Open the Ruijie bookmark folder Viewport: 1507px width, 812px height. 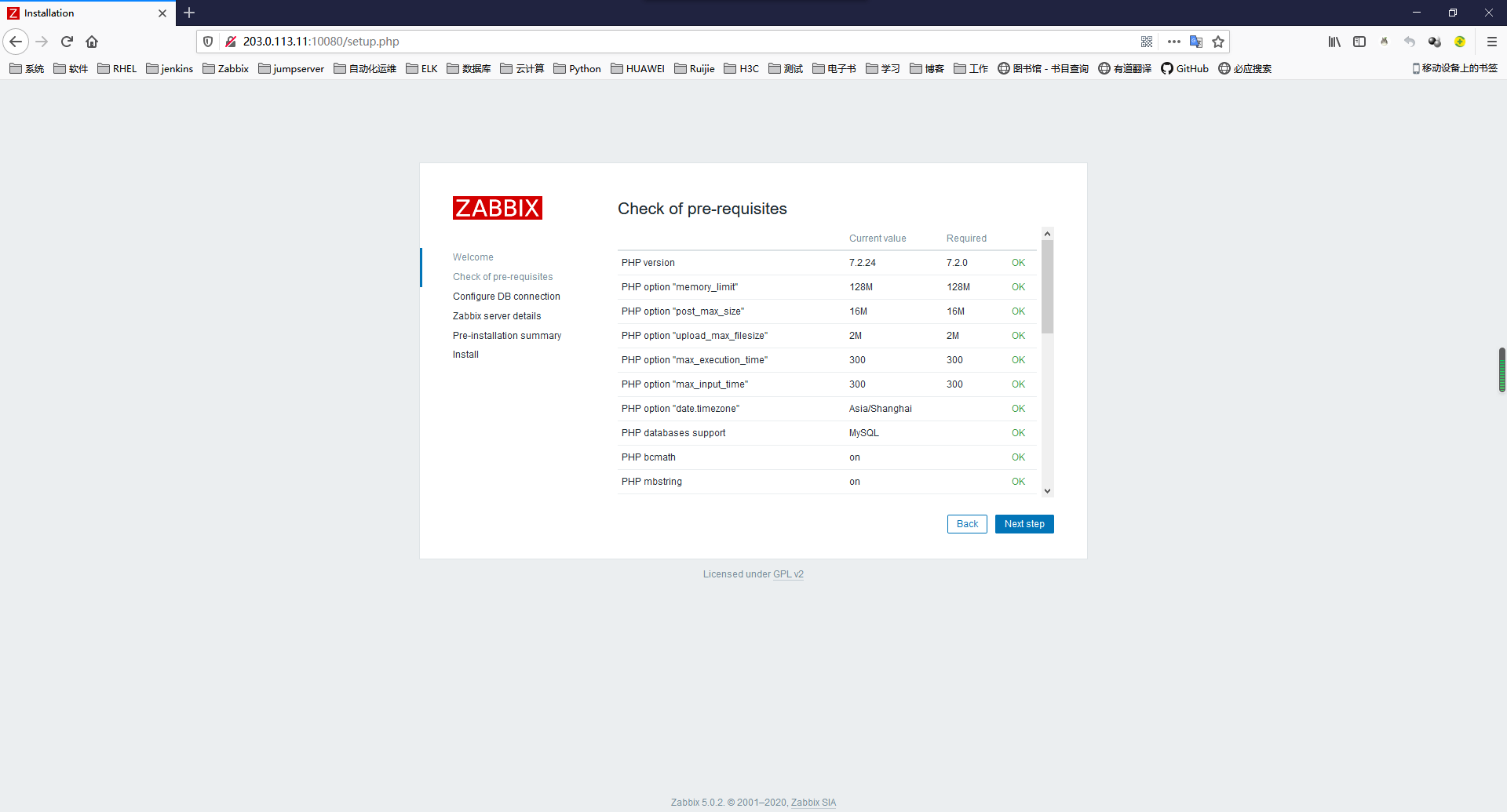click(695, 69)
